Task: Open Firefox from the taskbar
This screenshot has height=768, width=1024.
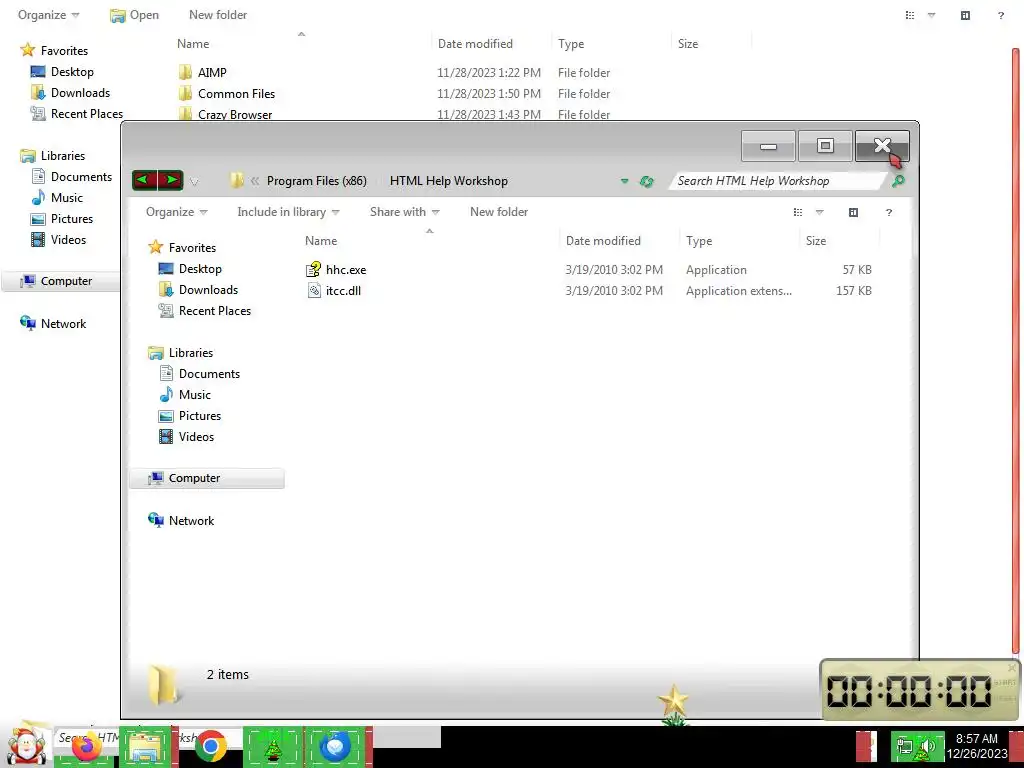Action: click(86, 745)
